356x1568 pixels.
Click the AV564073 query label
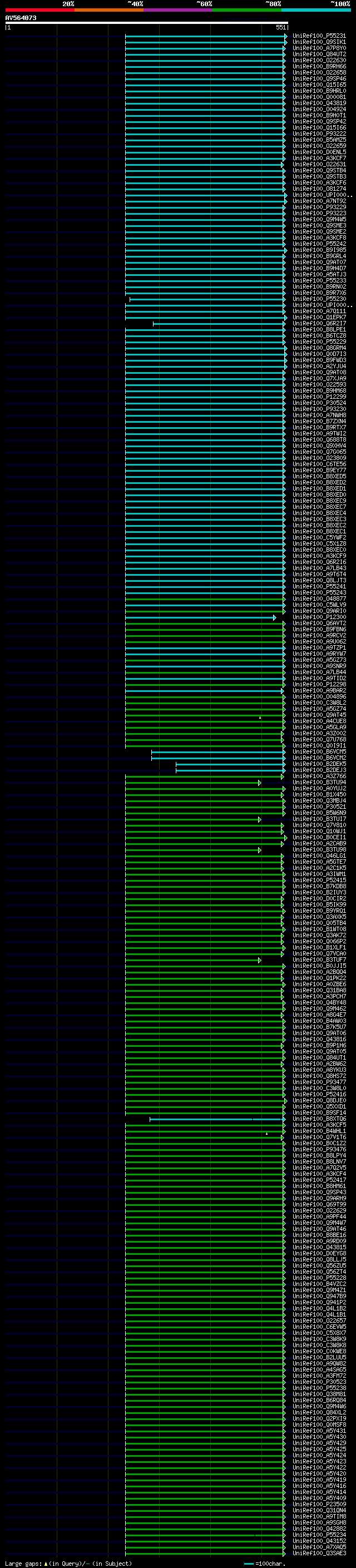(x=21, y=18)
